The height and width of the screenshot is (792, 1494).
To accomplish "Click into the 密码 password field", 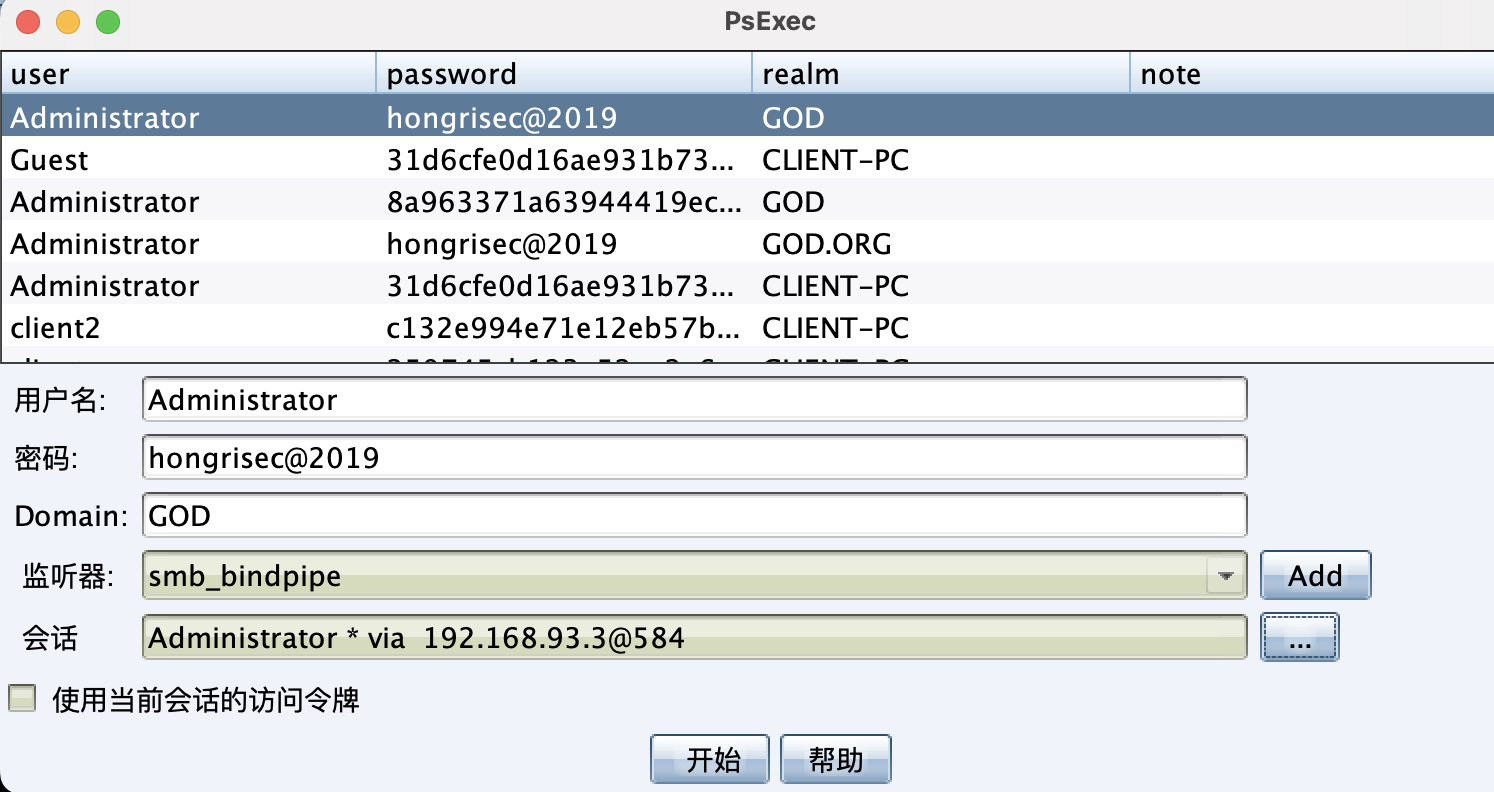I will coord(694,458).
